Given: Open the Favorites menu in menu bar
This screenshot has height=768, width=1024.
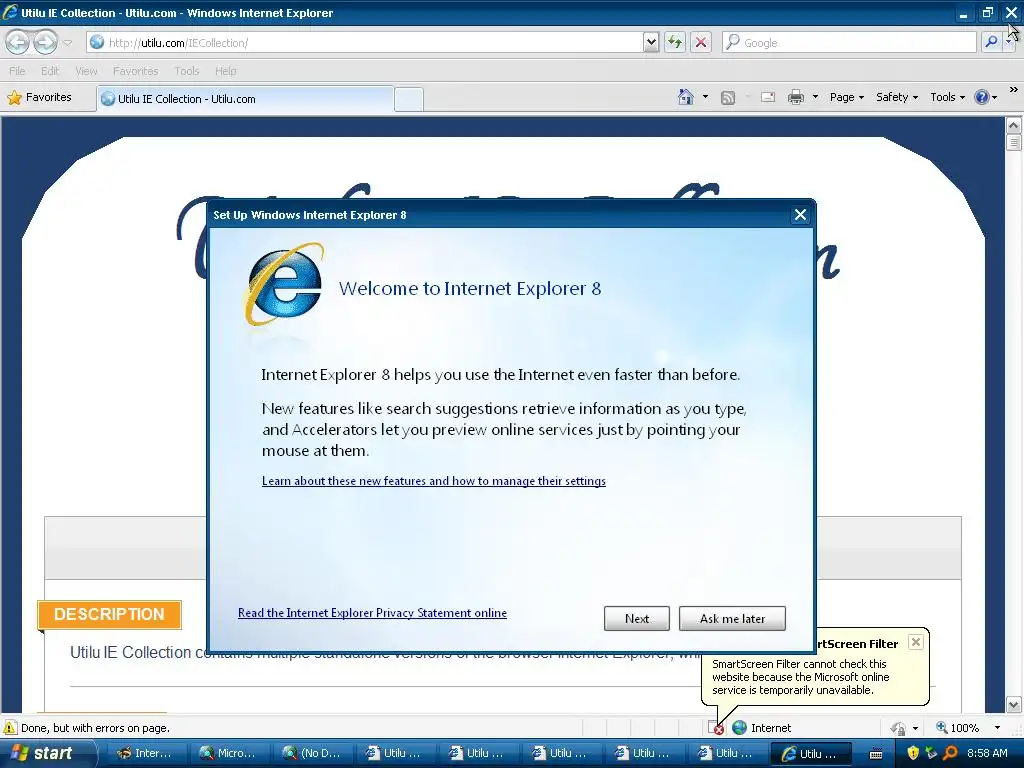Looking at the screenshot, I should pyautogui.click(x=135, y=71).
